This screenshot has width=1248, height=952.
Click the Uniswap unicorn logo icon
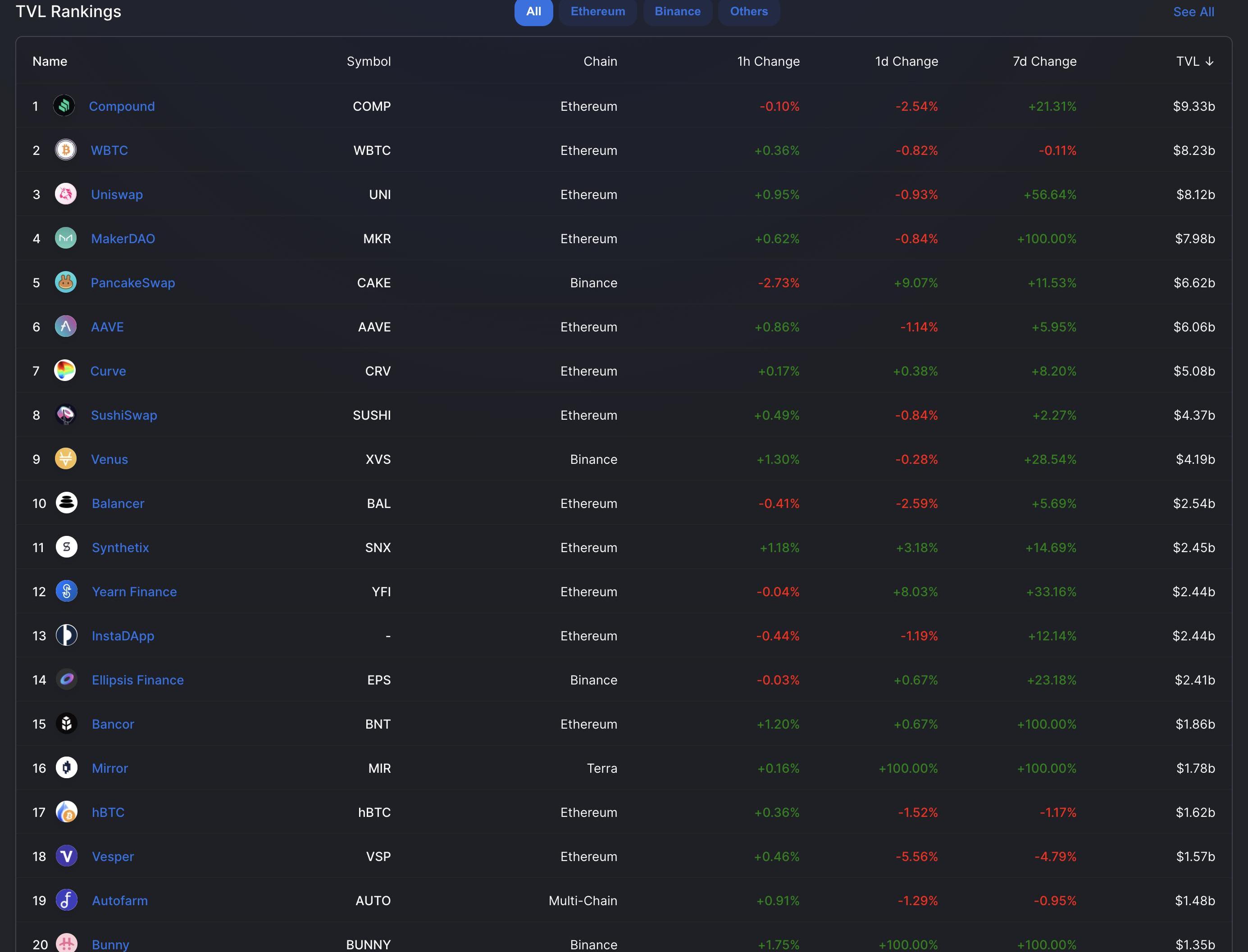66,194
